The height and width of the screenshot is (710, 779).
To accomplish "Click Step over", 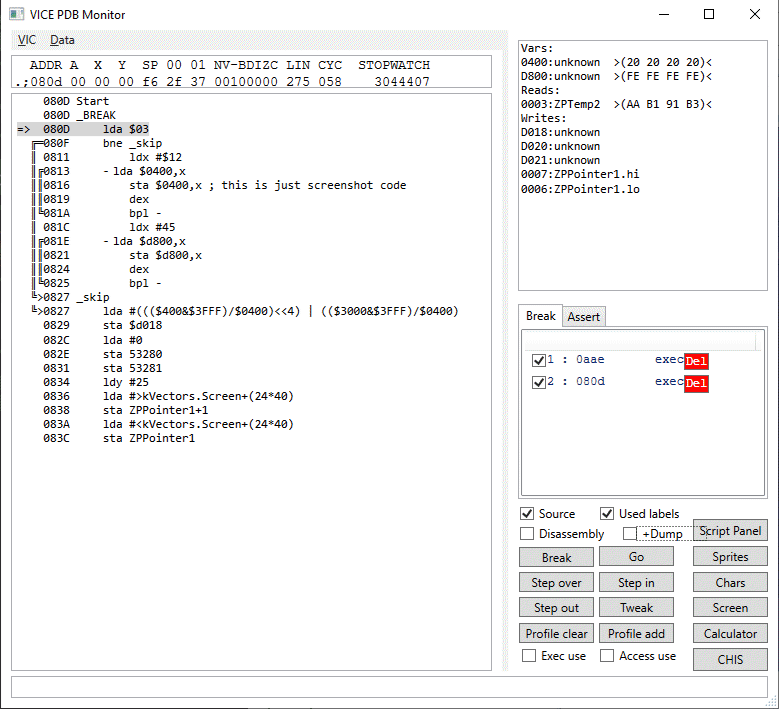I will (x=556, y=583).
